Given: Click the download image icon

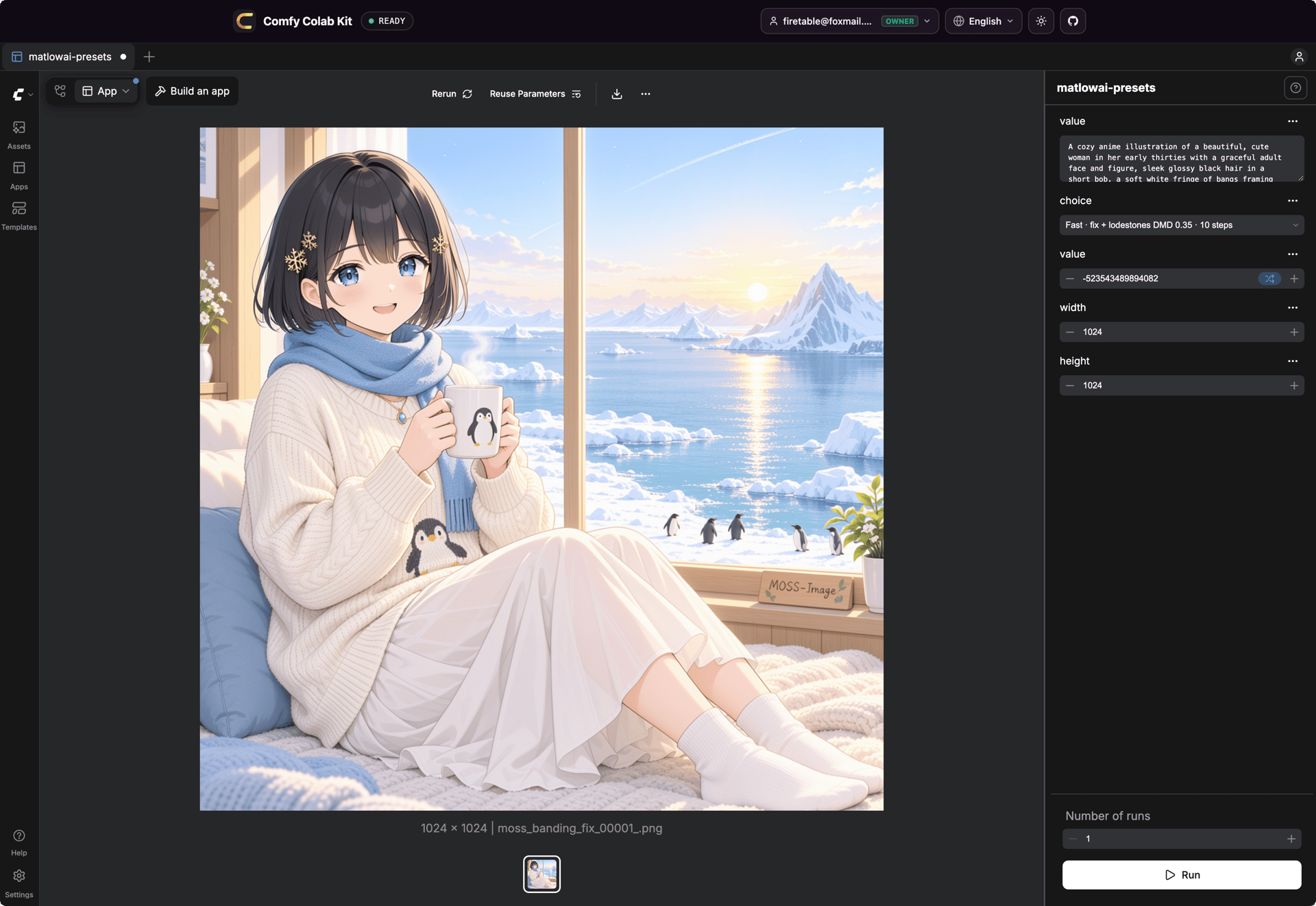Looking at the screenshot, I should 617,94.
